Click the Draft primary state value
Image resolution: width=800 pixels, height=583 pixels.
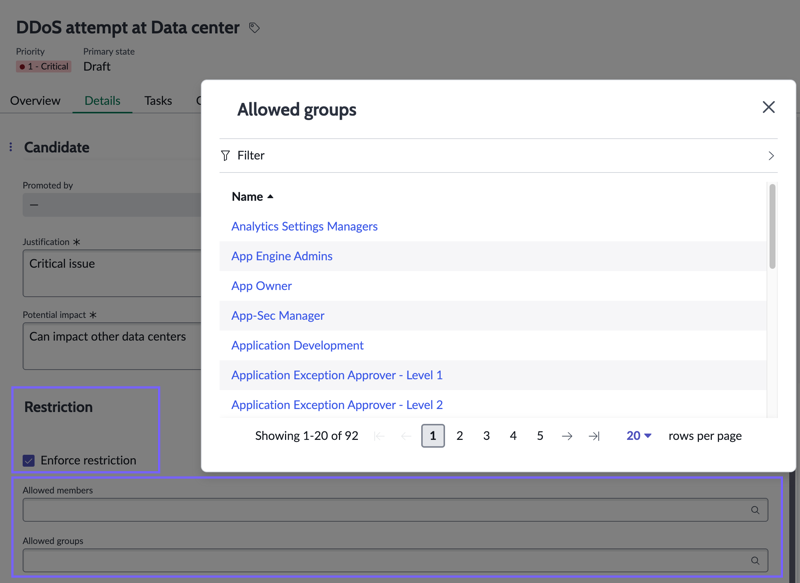point(97,66)
